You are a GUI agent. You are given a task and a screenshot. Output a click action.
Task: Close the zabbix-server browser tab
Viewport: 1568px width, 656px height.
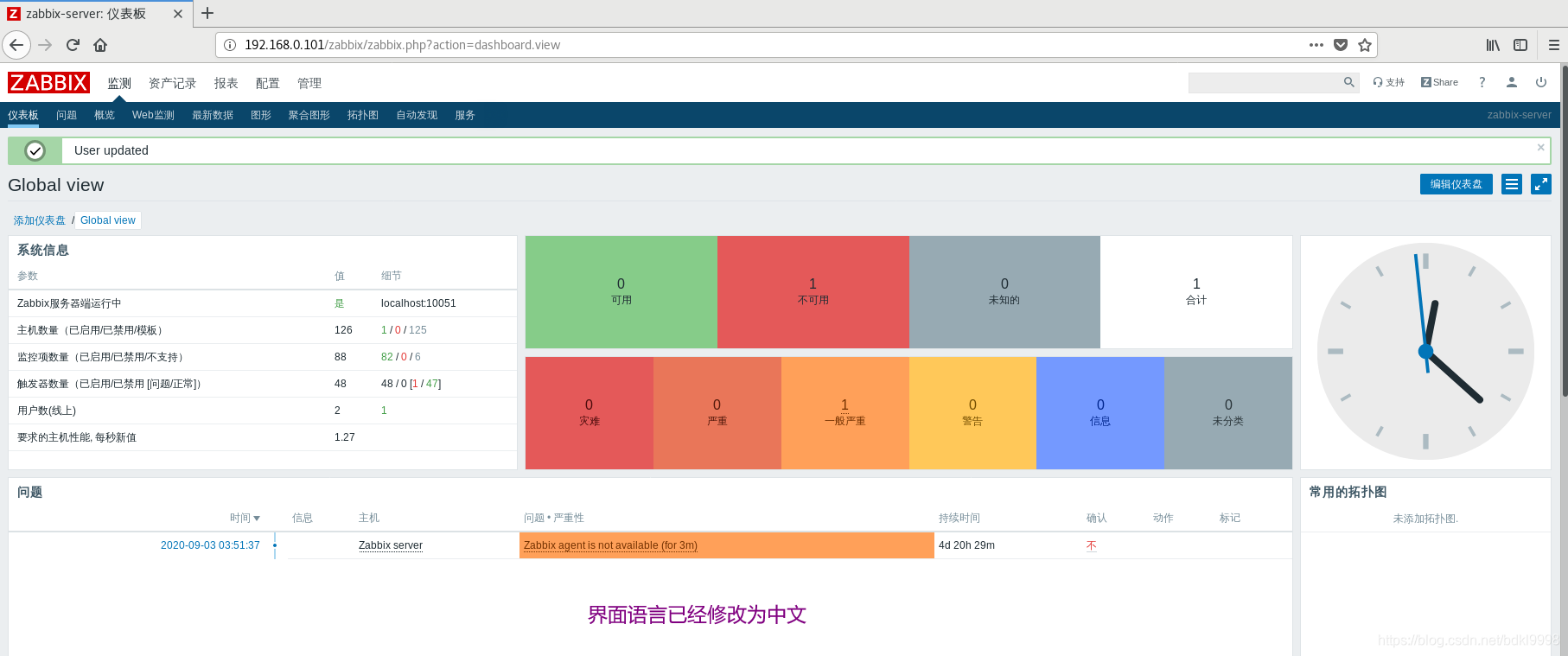pos(177,14)
